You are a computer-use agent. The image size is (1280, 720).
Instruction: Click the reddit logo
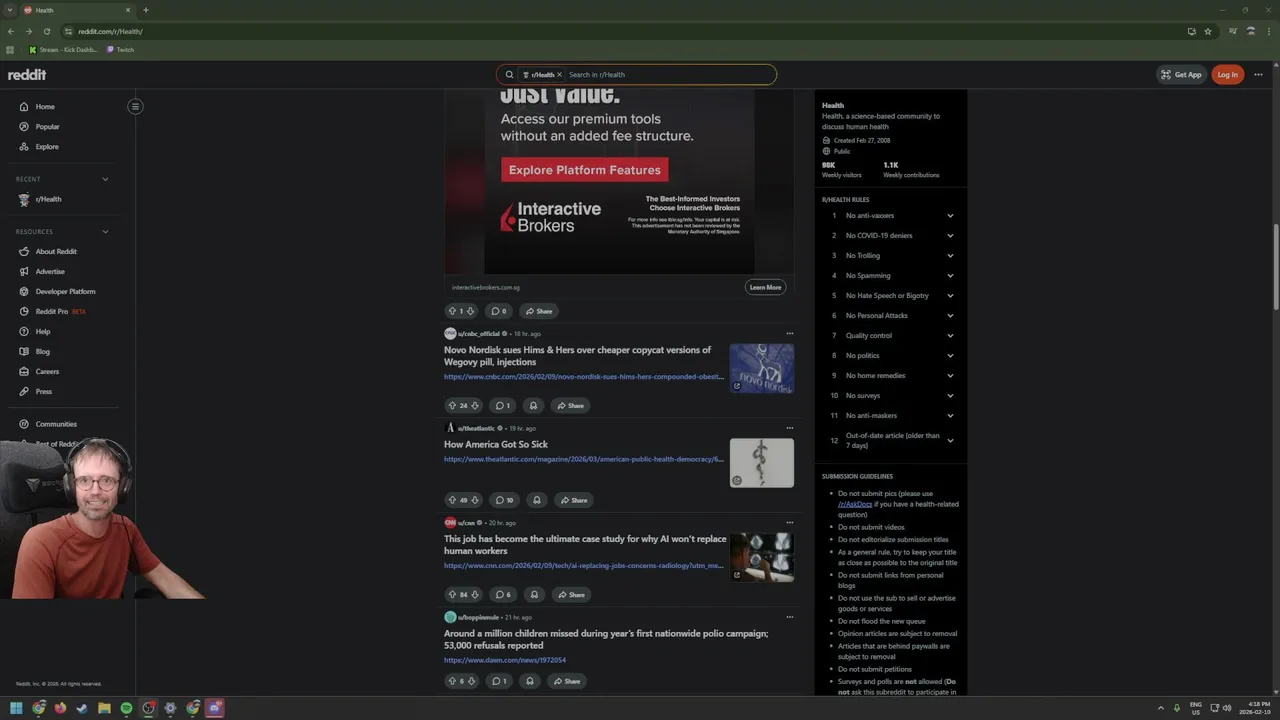pos(27,75)
